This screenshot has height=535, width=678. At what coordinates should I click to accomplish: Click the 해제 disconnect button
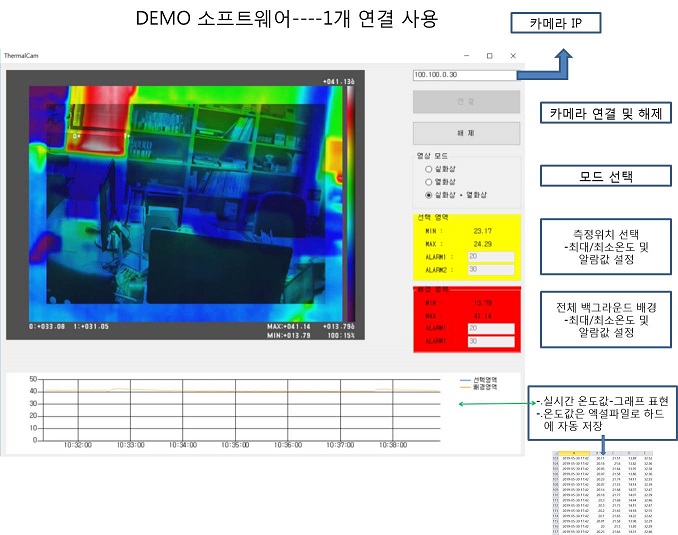coord(466,133)
